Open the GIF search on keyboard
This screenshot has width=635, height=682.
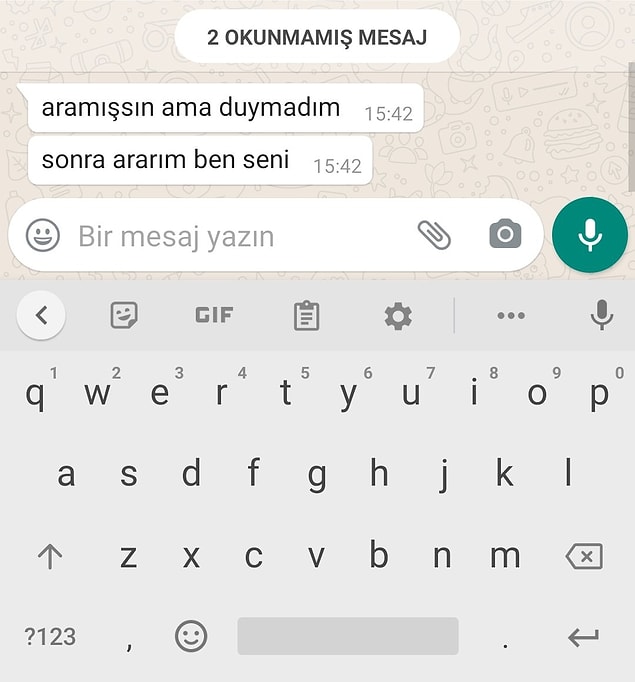[x=214, y=315]
